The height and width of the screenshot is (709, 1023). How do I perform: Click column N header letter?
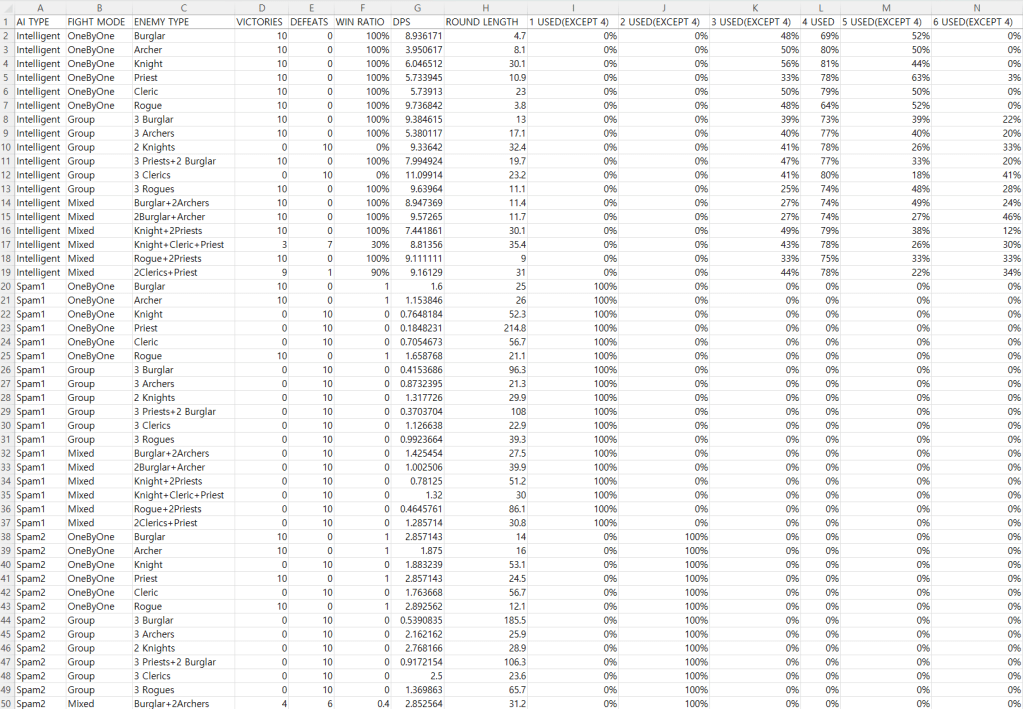pyautogui.click(x=976, y=7)
